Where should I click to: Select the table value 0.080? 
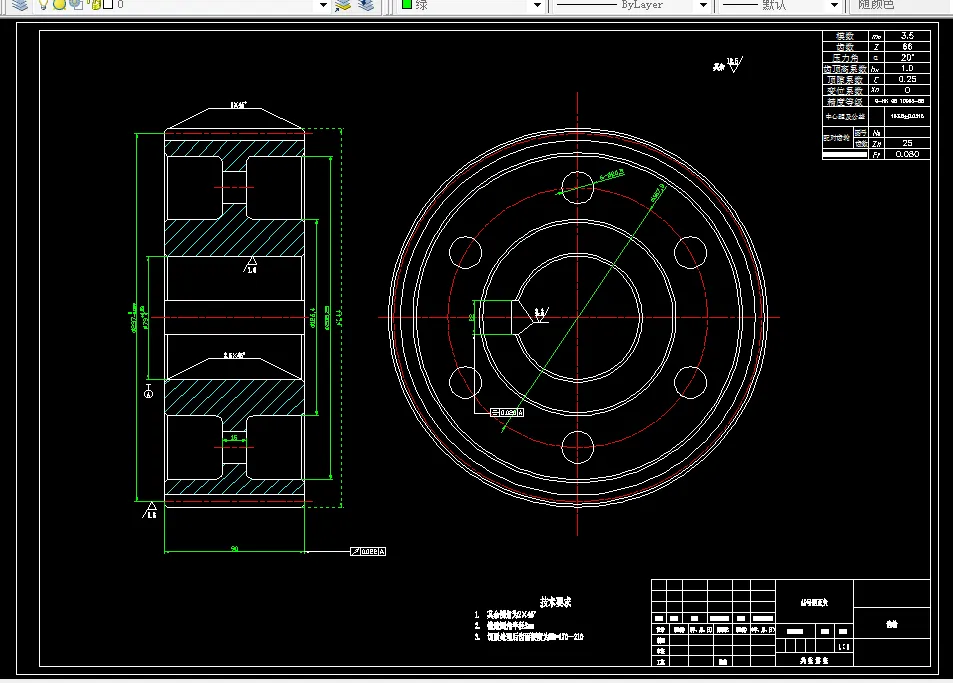[907, 154]
